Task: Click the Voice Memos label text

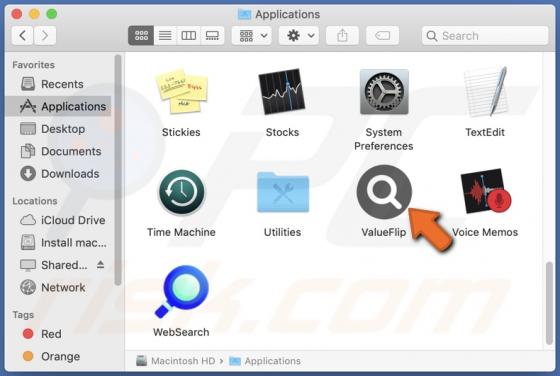Action: tap(485, 232)
